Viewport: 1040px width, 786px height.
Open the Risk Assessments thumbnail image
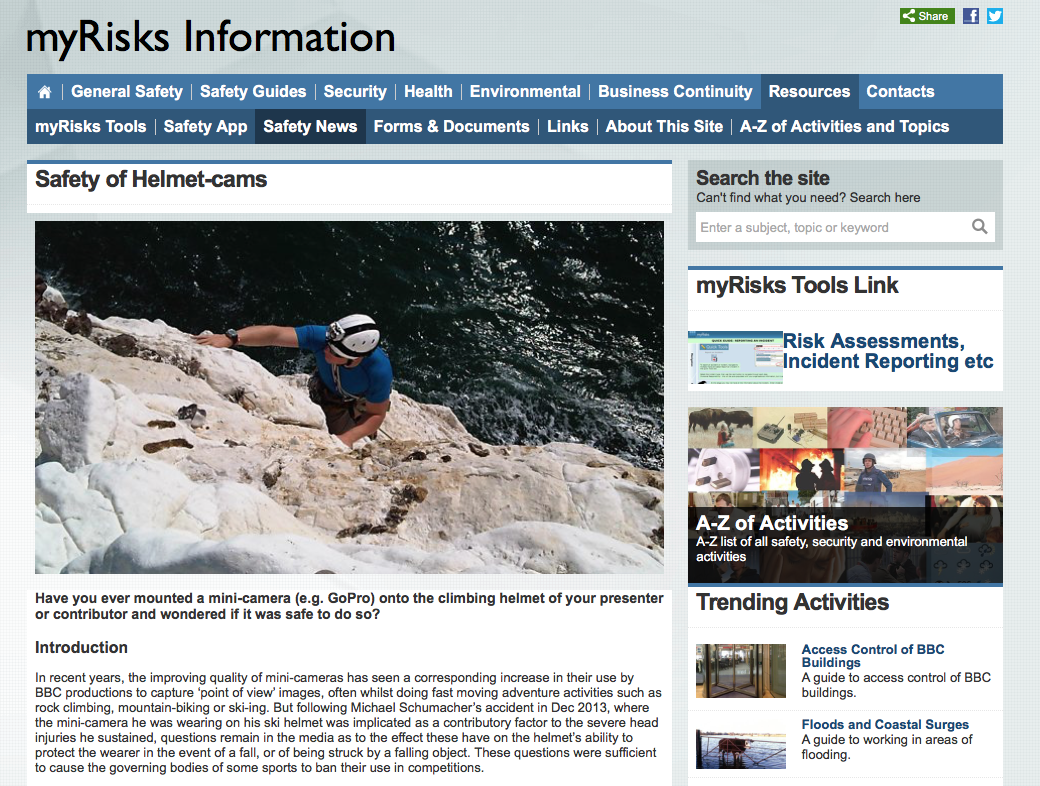735,358
